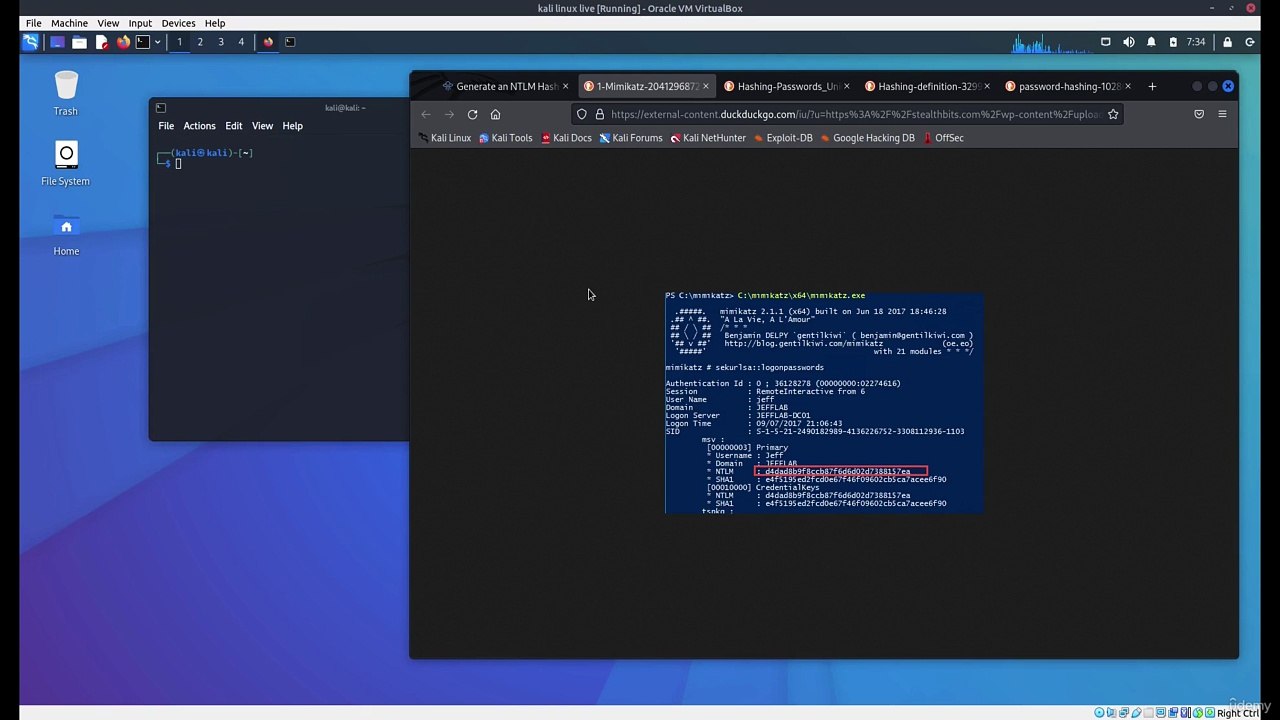Click the Firefox back arrow
1280x720 pixels.
426,114
